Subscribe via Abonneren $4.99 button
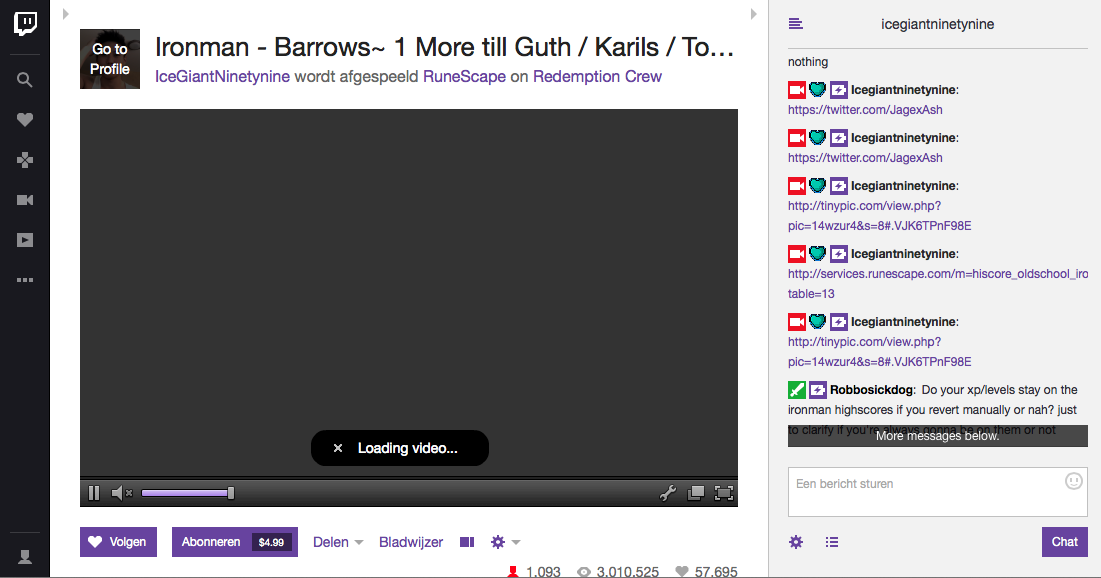 tap(235, 542)
